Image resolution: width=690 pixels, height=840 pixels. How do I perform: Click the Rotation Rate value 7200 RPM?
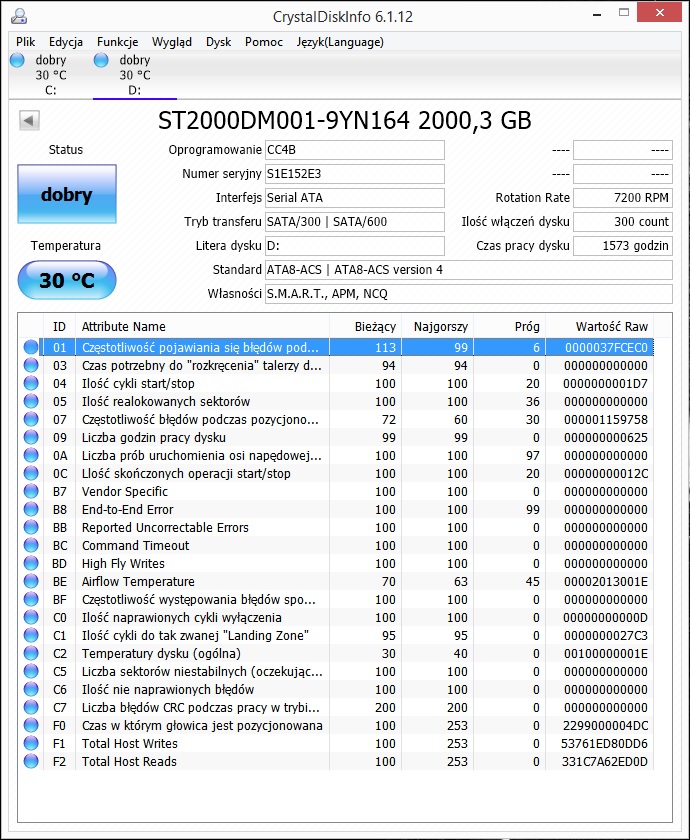coord(623,198)
